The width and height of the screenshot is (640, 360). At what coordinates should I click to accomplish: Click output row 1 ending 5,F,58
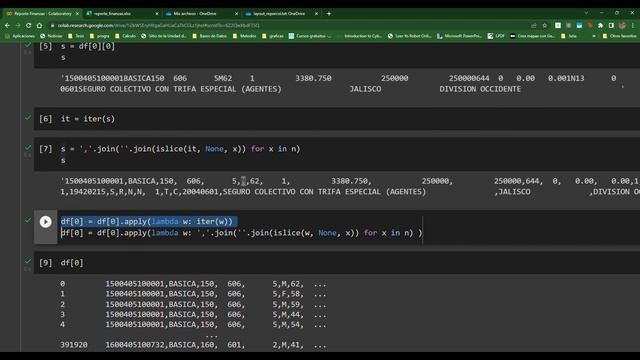coord(193,294)
